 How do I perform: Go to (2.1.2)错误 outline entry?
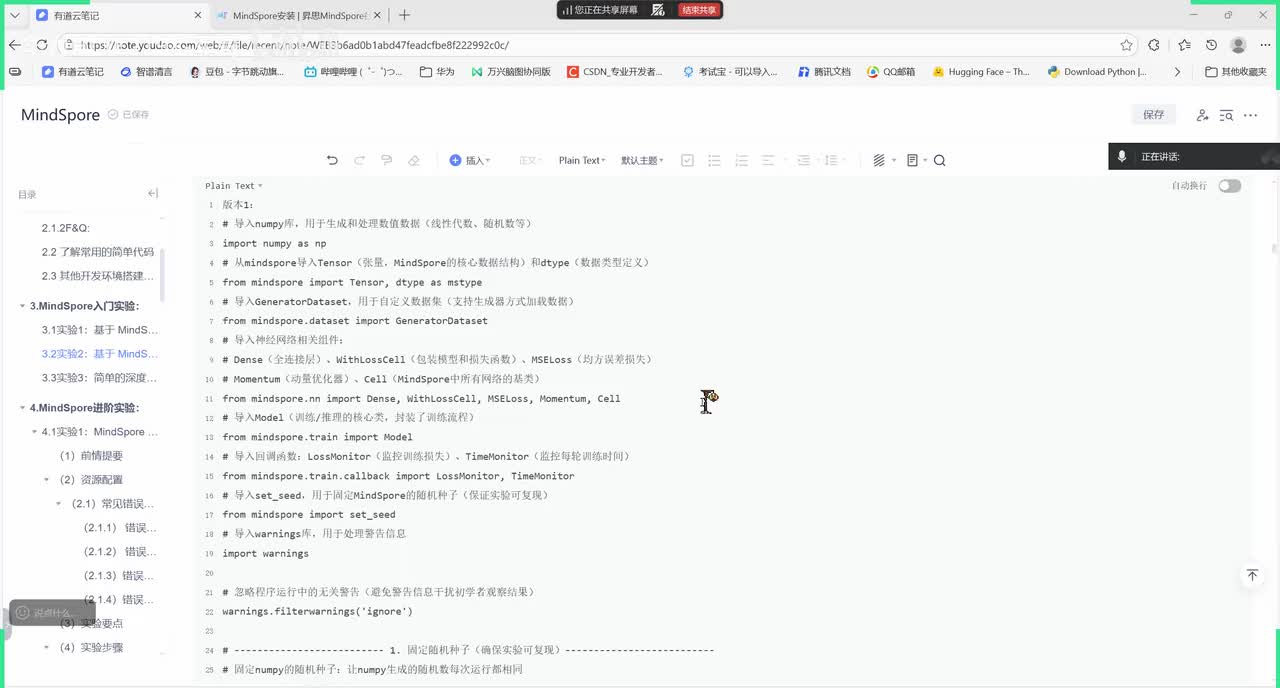[x=120, y=552]
